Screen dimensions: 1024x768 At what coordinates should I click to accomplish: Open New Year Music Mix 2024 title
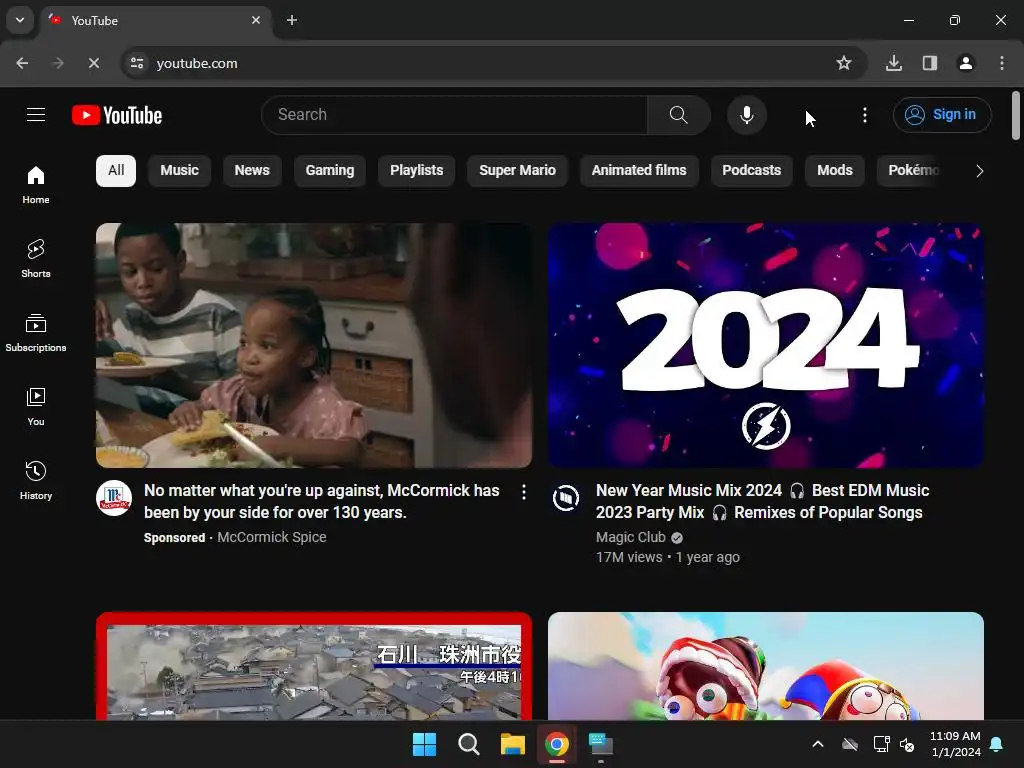[x=763, y=502]
